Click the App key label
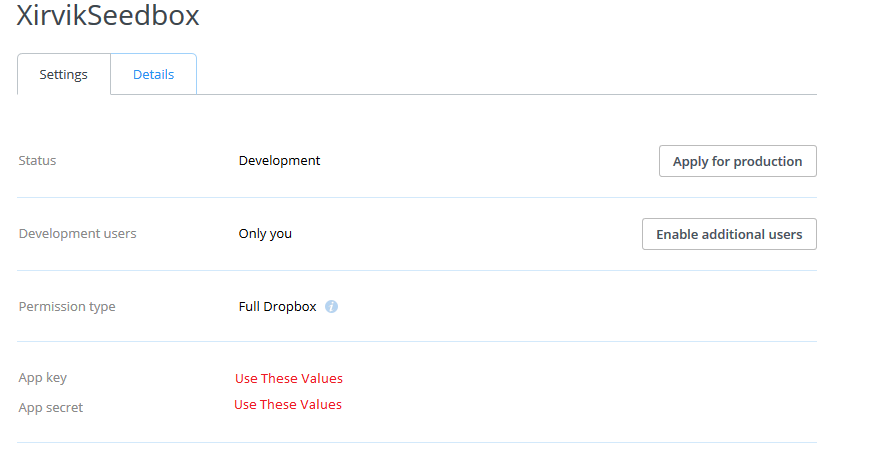The width and height of the screenshot is (879, 456). click(x=43, y=378)
